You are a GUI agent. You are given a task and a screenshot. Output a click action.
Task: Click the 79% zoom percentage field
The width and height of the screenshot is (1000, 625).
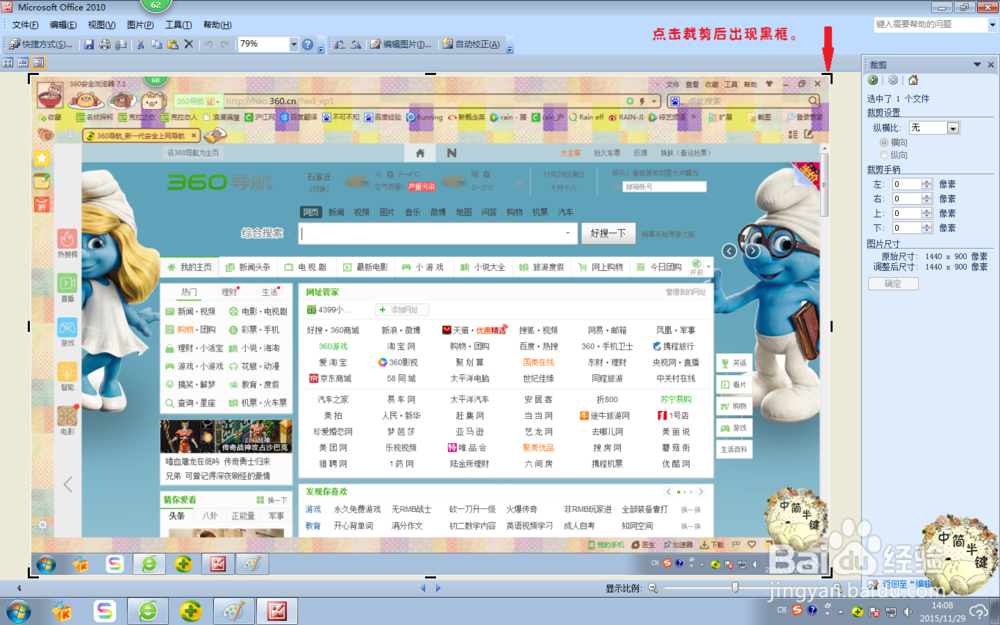[x=263, y=44]
